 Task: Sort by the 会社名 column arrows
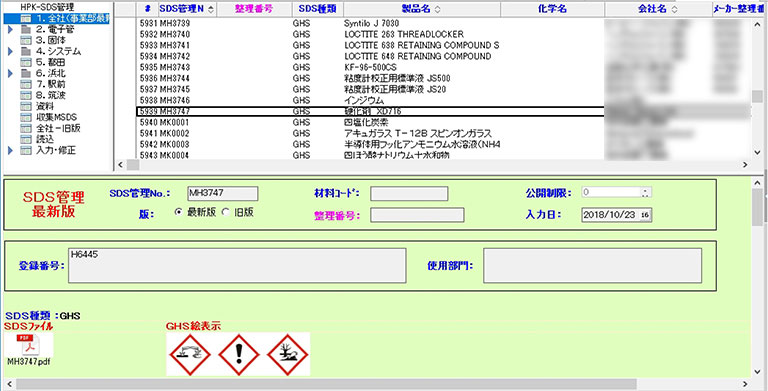point(674,9)
